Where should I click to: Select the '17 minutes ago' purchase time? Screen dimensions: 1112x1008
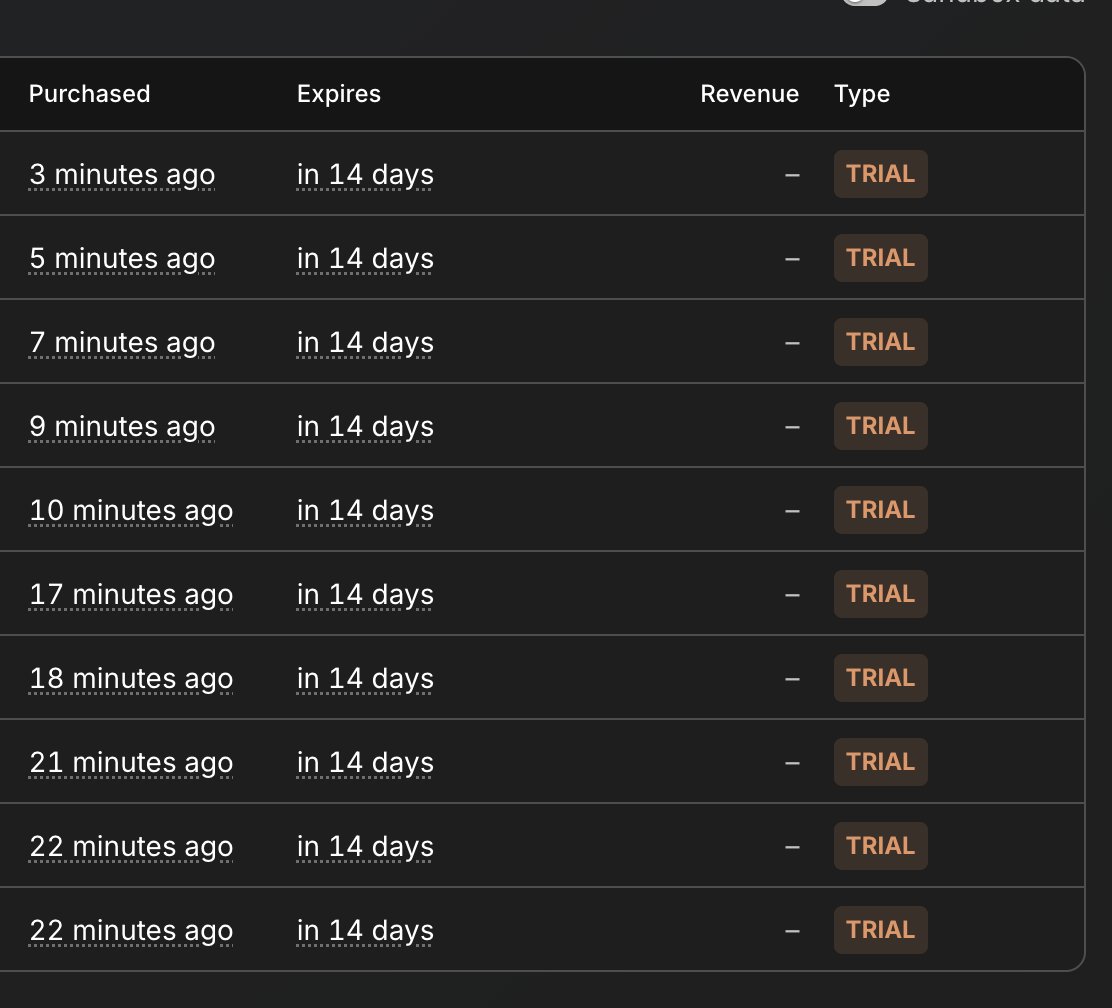click(x=131, y=594)
